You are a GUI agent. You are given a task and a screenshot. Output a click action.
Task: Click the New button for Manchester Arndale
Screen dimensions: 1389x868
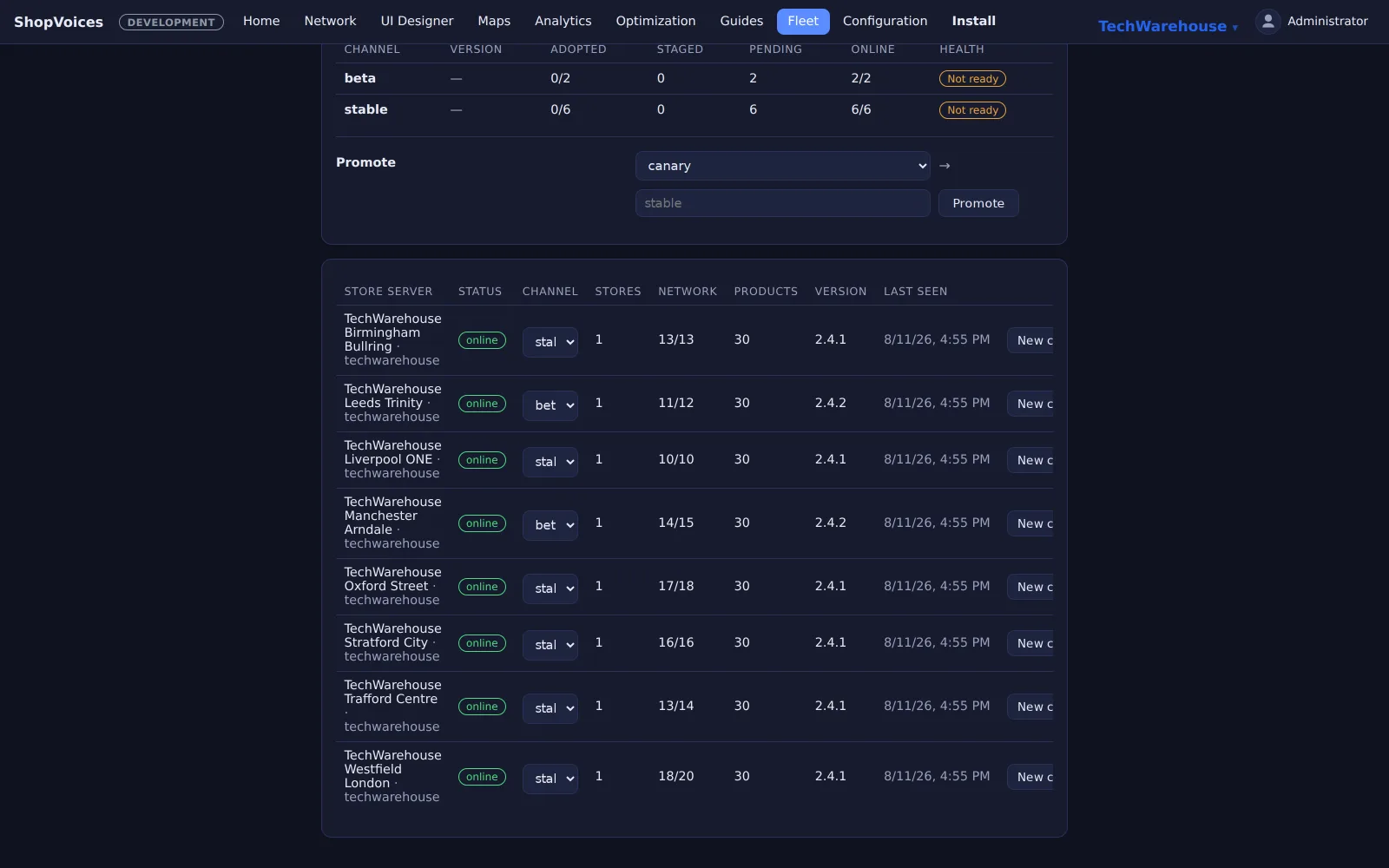(x=1030, y=524)
